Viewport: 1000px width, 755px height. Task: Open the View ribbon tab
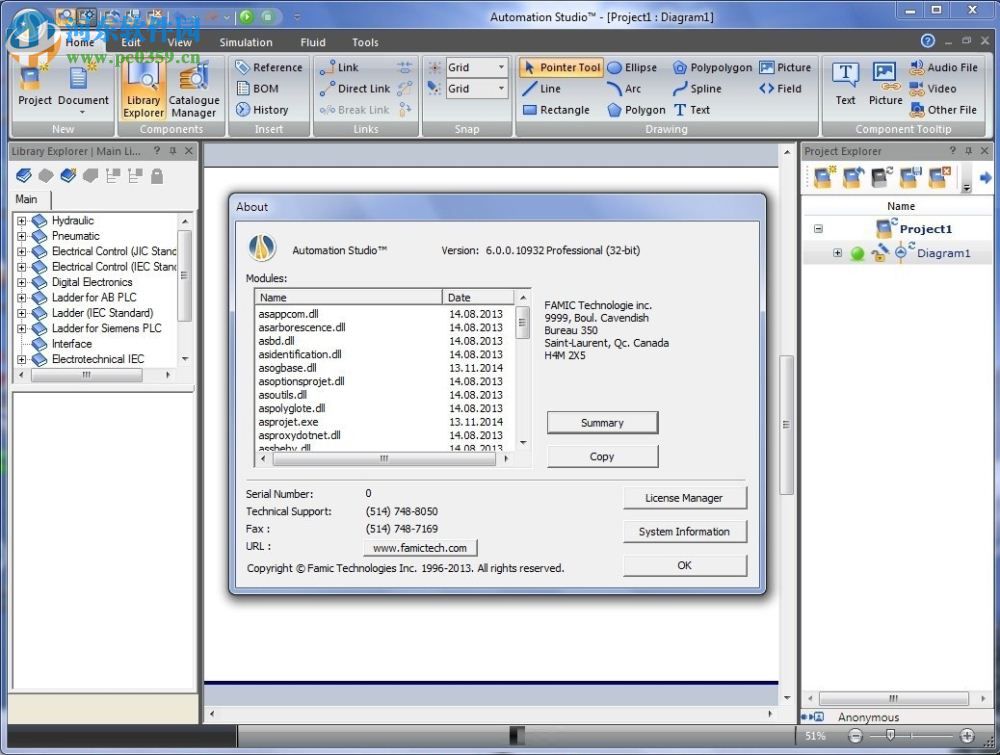tap(180, 42)
